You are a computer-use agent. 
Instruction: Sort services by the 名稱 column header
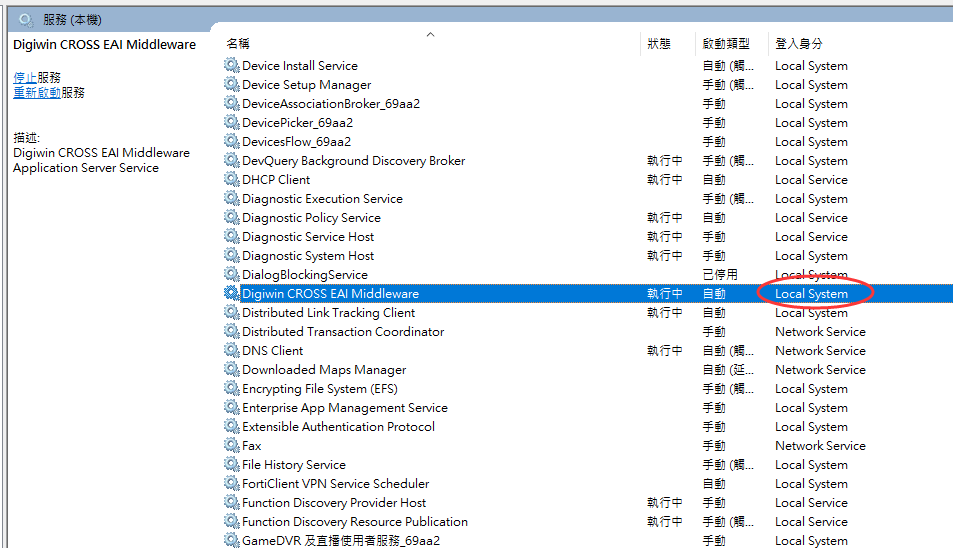238,44
